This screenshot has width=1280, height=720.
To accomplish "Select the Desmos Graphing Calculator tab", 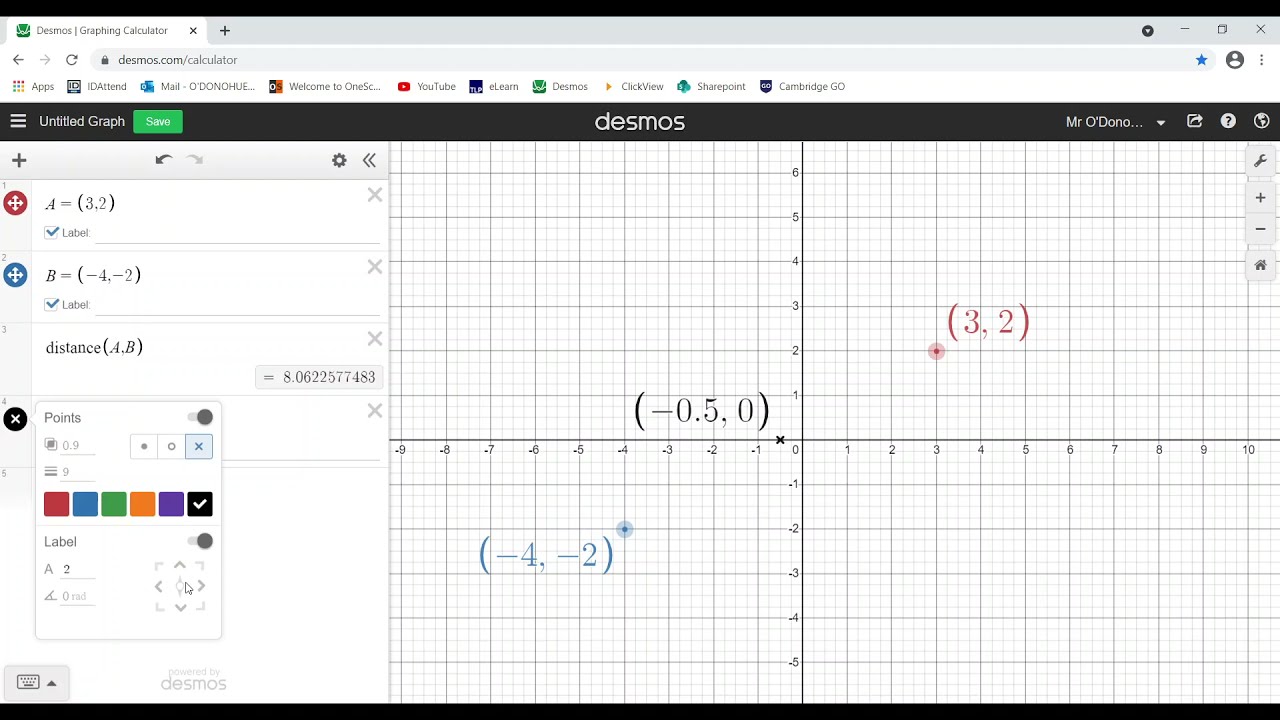I will [x=107, y=31].
